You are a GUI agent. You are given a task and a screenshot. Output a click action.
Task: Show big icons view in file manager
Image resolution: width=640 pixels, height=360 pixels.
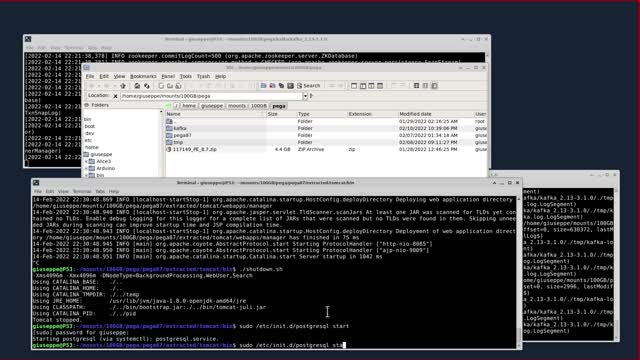[x=416, y=86]
